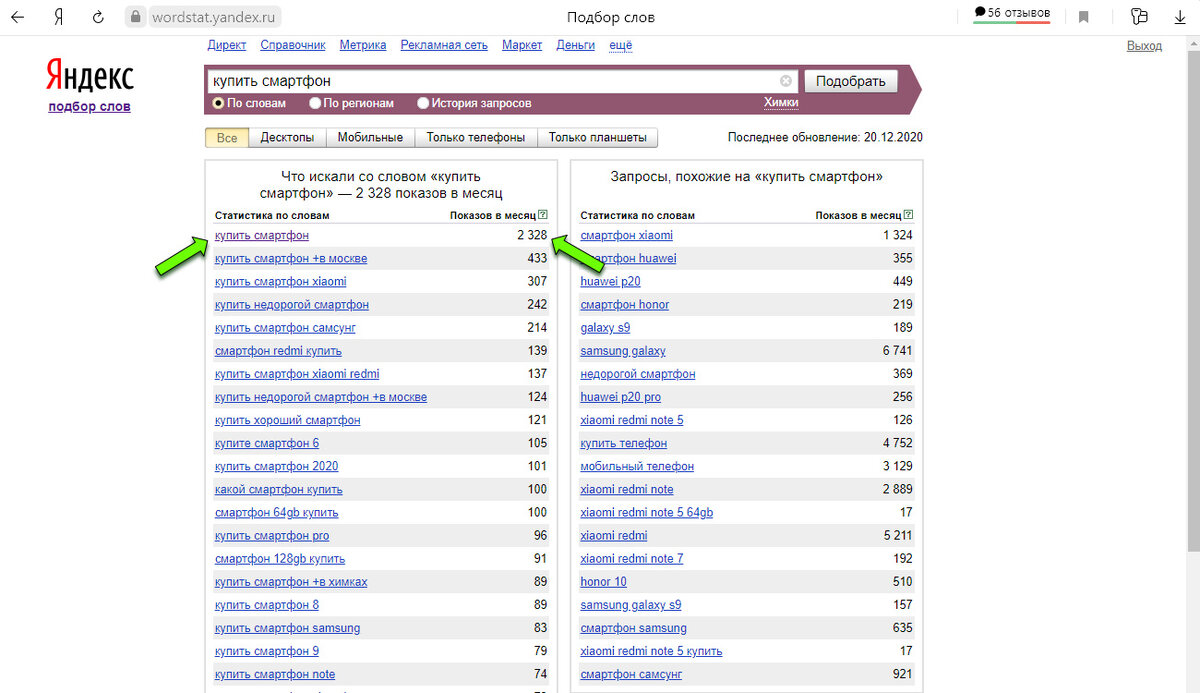Expand the ещё menu
The width and height of the screenshot is (1200, 693).
[621, 45]
